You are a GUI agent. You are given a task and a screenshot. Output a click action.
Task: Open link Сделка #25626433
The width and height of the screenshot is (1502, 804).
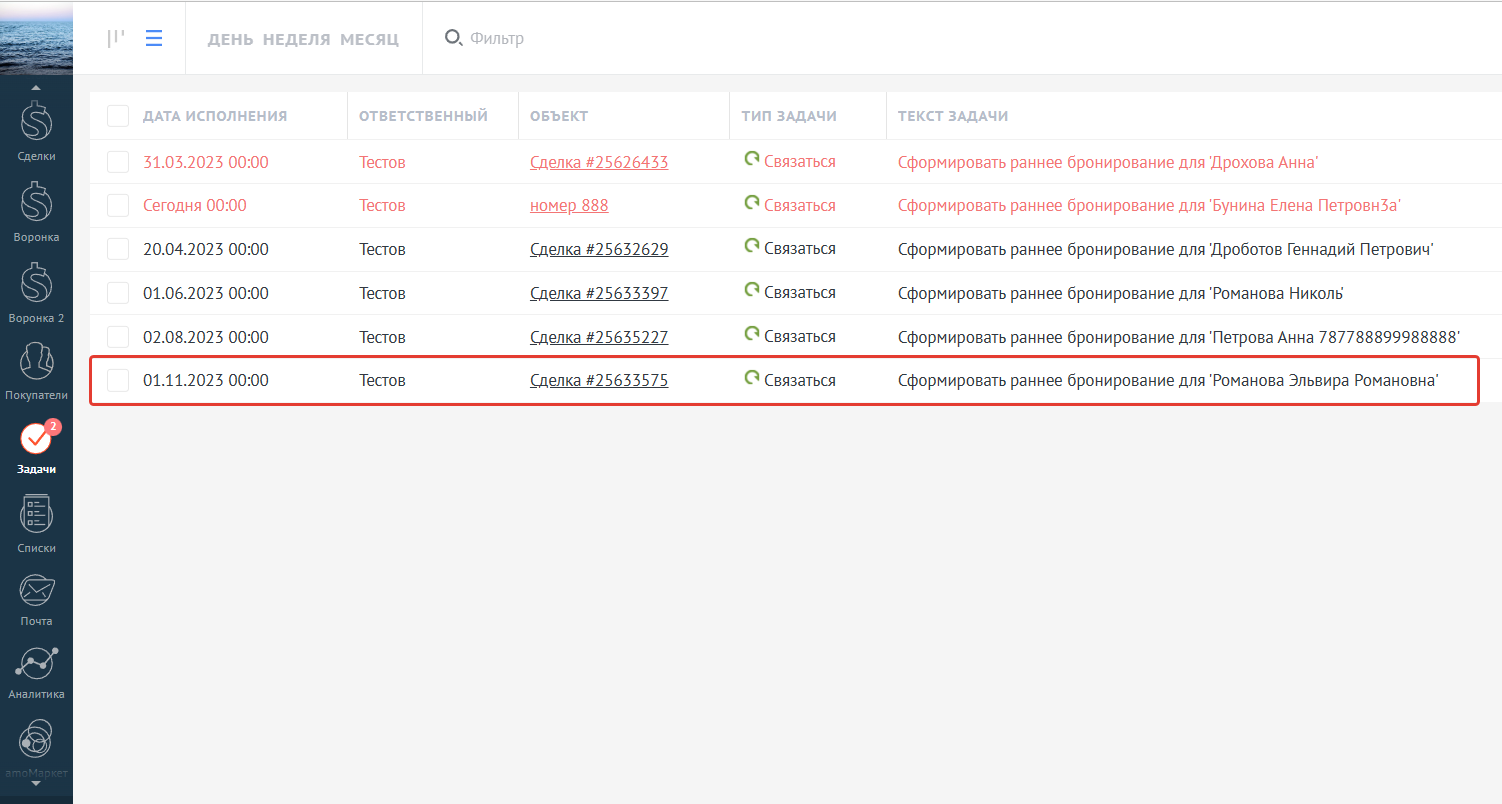599,162
